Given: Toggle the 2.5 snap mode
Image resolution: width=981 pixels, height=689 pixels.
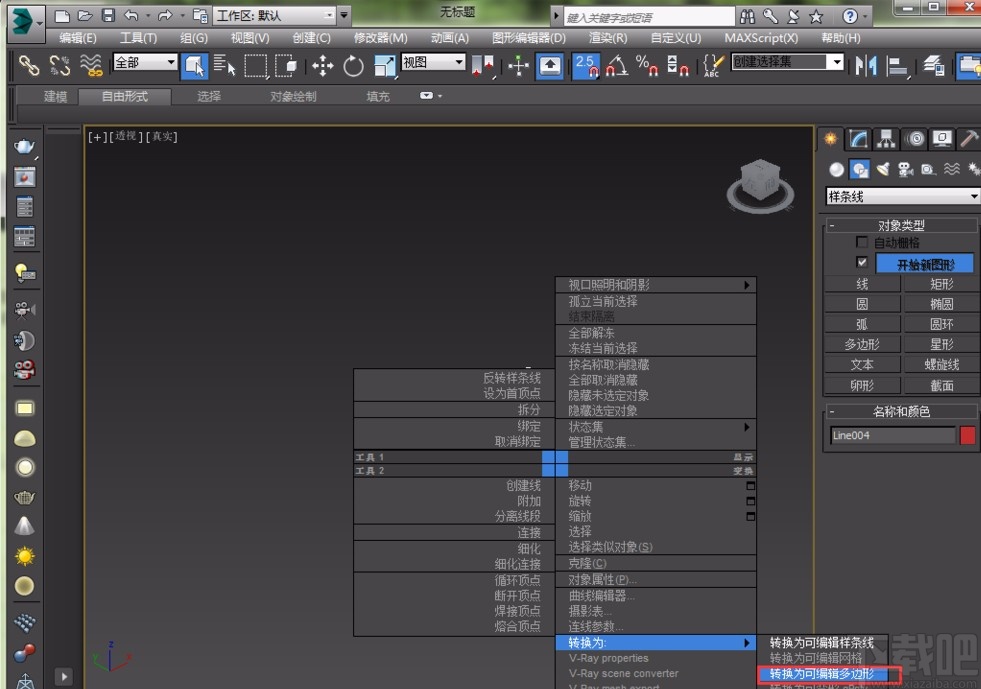Looking at the screenshot, I should pos(585,66).
